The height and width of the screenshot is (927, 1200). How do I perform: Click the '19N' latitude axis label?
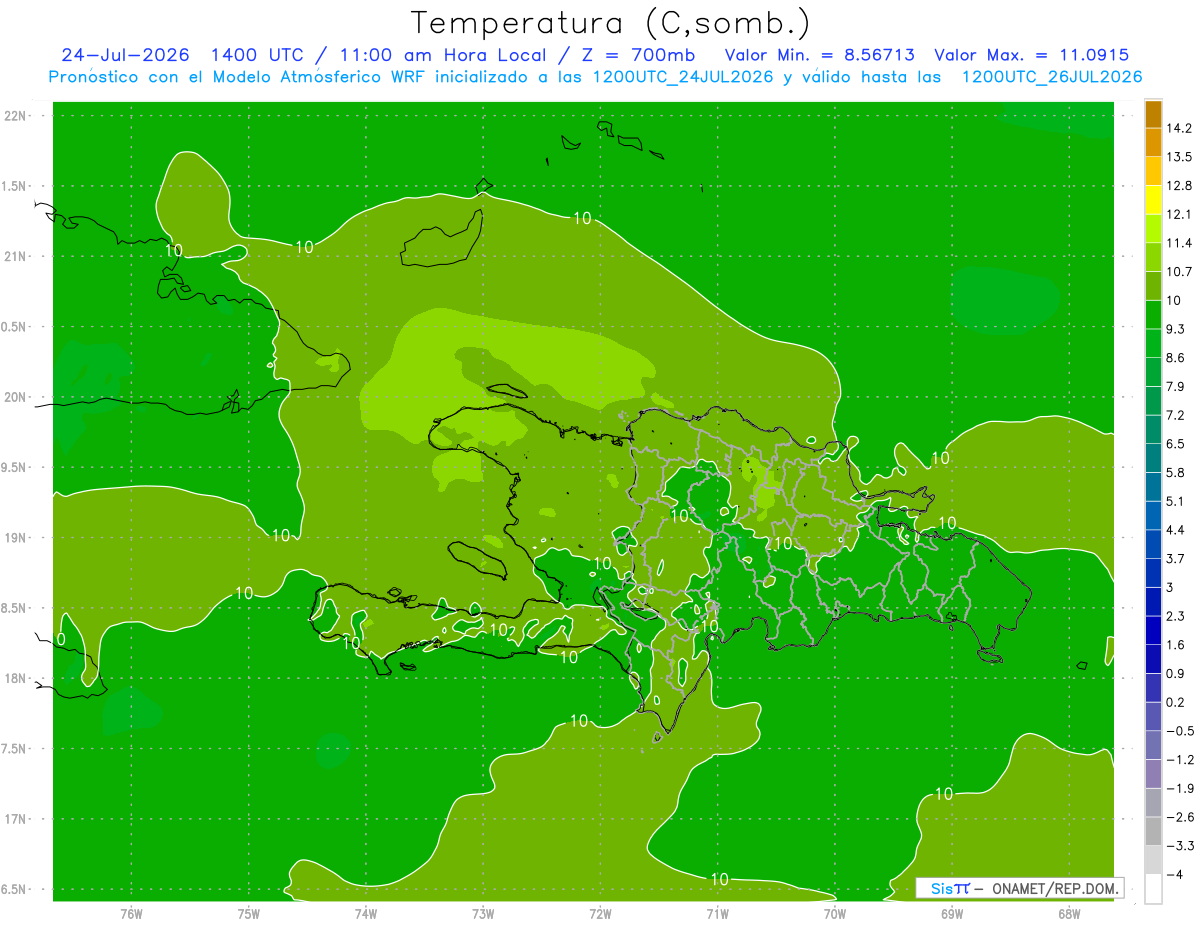click(x=15, y=538)
